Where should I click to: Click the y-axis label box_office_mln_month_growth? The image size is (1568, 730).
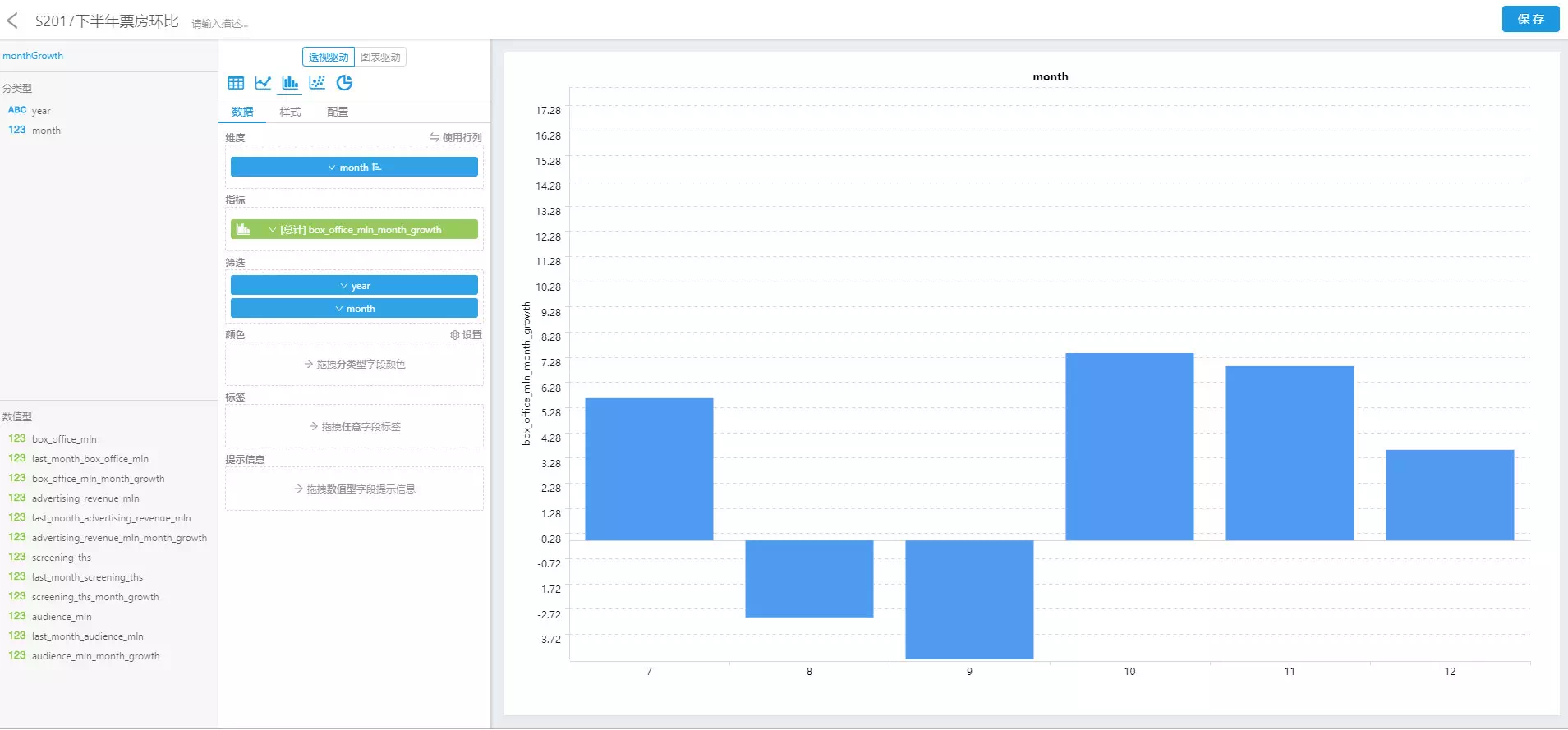(x=526, y=374)
